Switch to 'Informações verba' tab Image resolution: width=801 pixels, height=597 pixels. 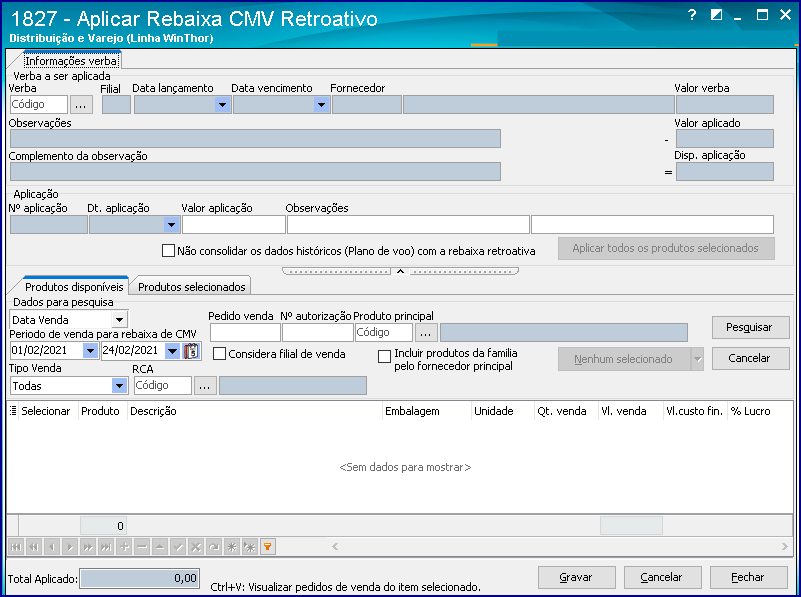click(71, 61)
